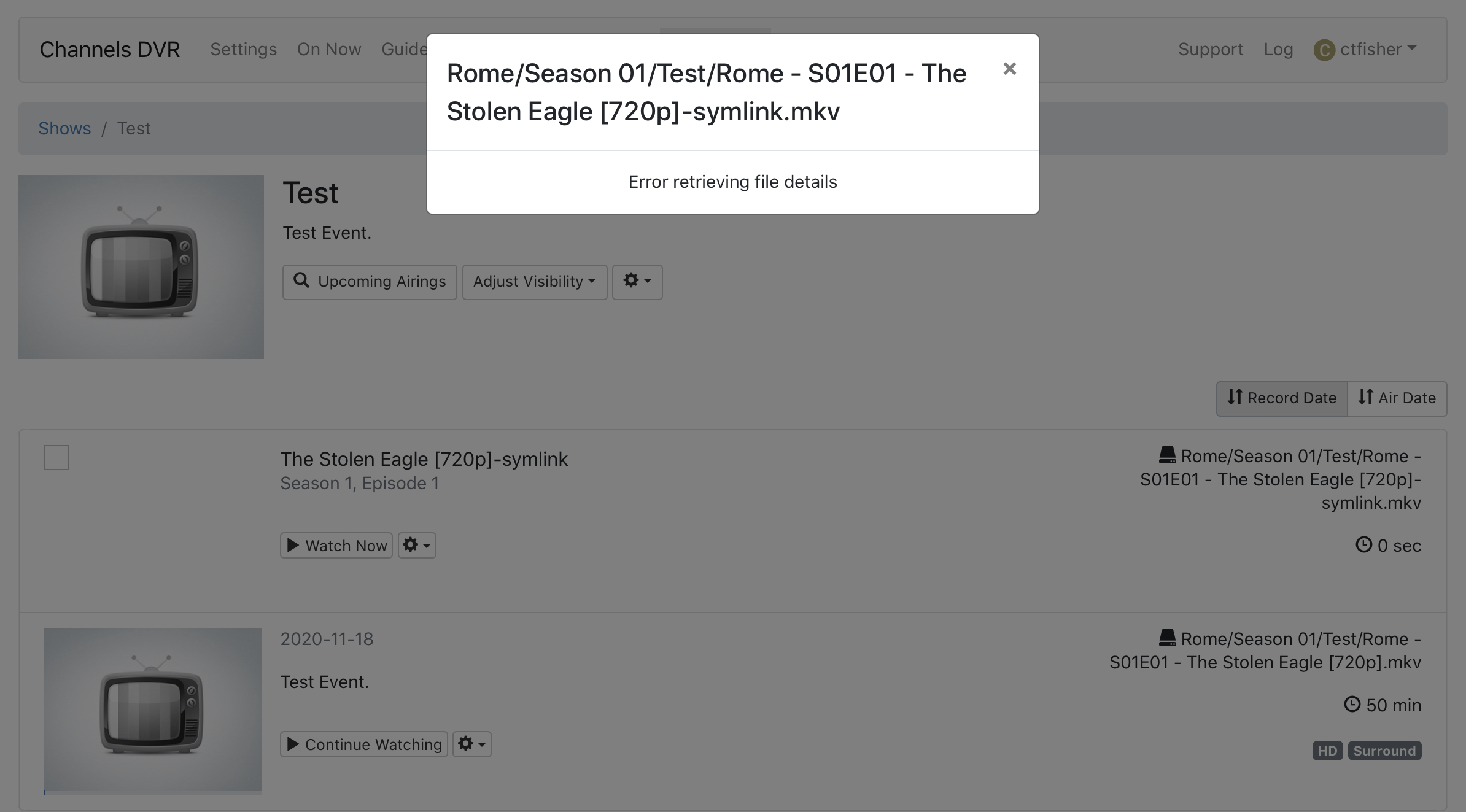Open the Log page
This screenshot has height=812, width=1466.
(x=1278, y=49)
